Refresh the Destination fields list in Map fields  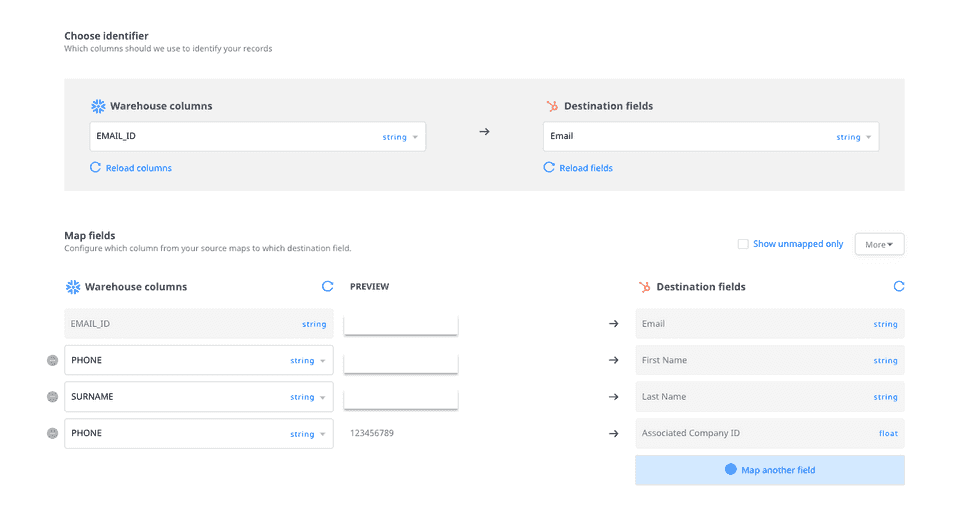click(x=898, y=287)
